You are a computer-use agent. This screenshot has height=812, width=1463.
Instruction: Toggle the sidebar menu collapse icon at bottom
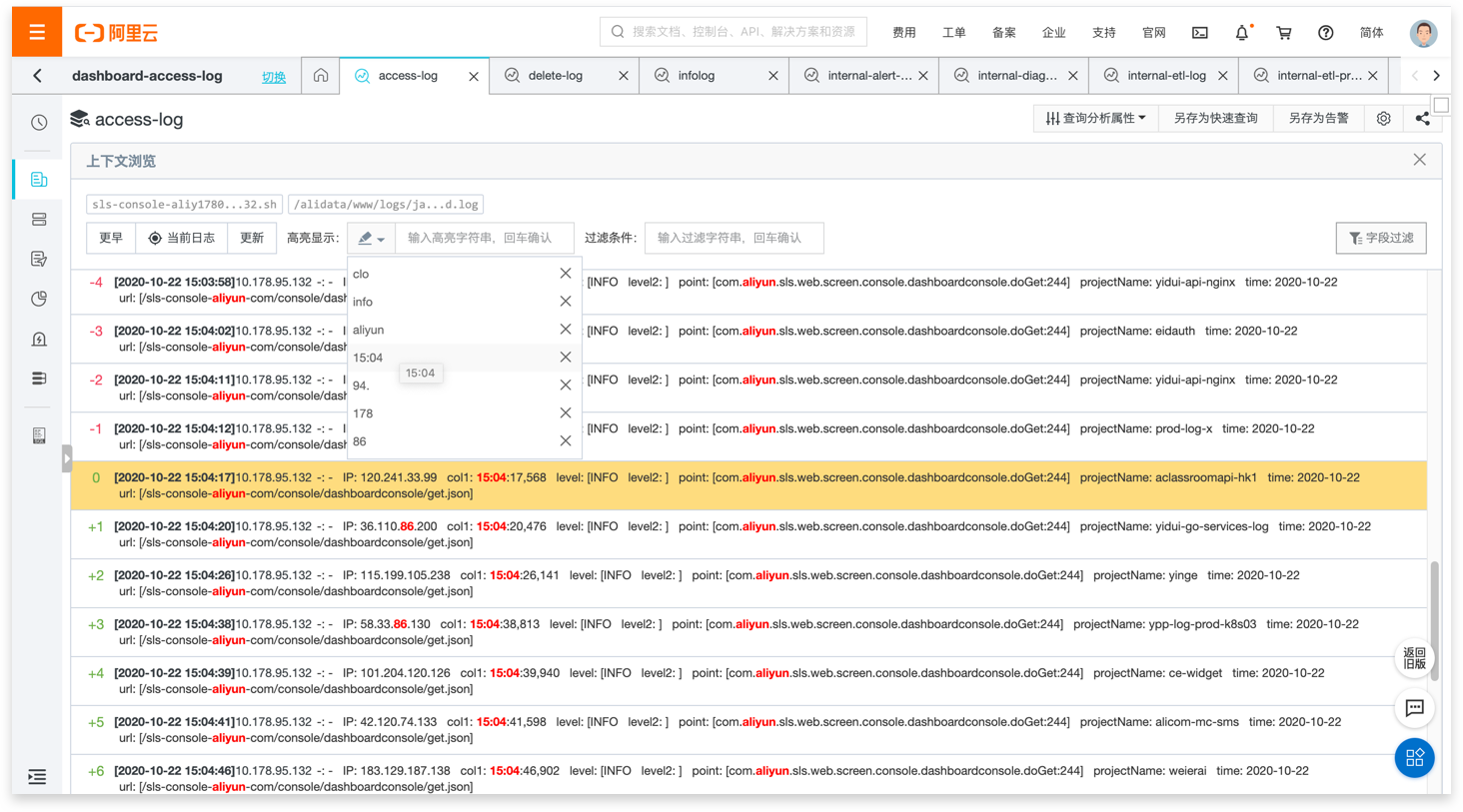point(37,777)
